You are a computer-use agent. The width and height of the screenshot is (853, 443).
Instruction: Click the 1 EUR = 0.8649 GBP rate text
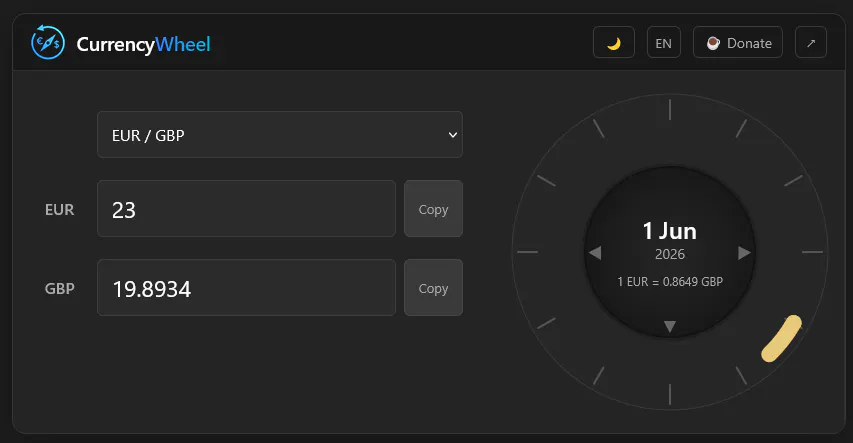pyautogui.click(x=670, y=281)
